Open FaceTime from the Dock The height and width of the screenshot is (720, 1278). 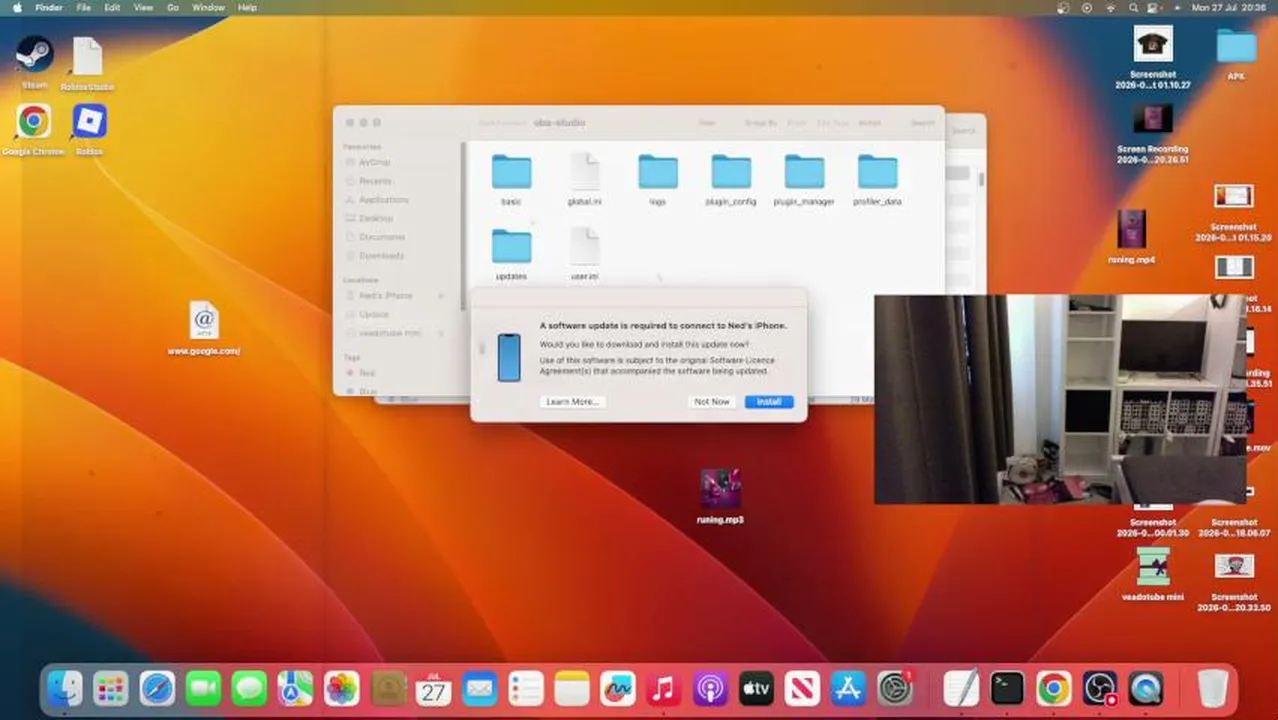click(203, 688)
